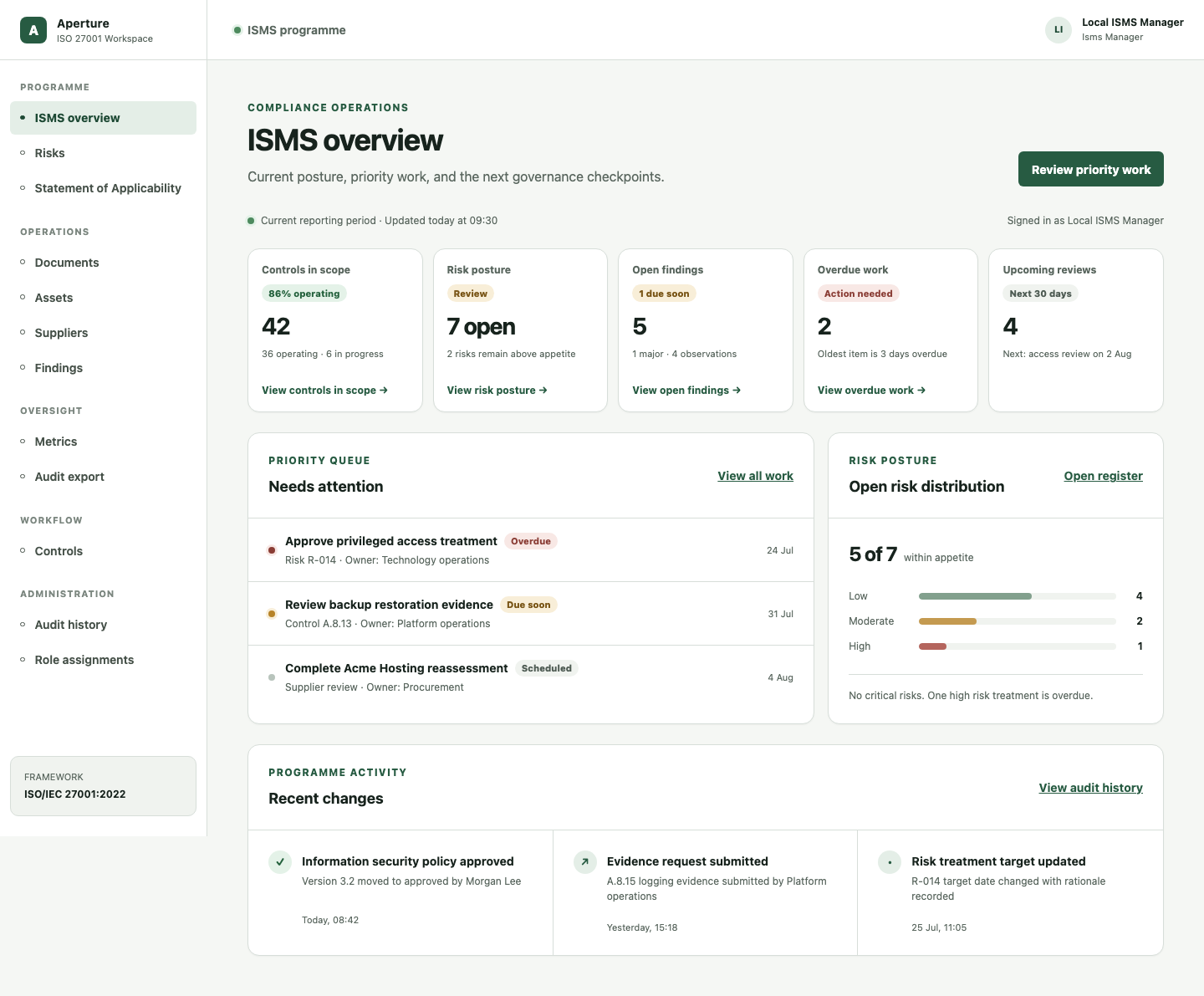Click the 42 controls in scope figure
Viewport: 1204px width, 996px height.
point(276,326)
